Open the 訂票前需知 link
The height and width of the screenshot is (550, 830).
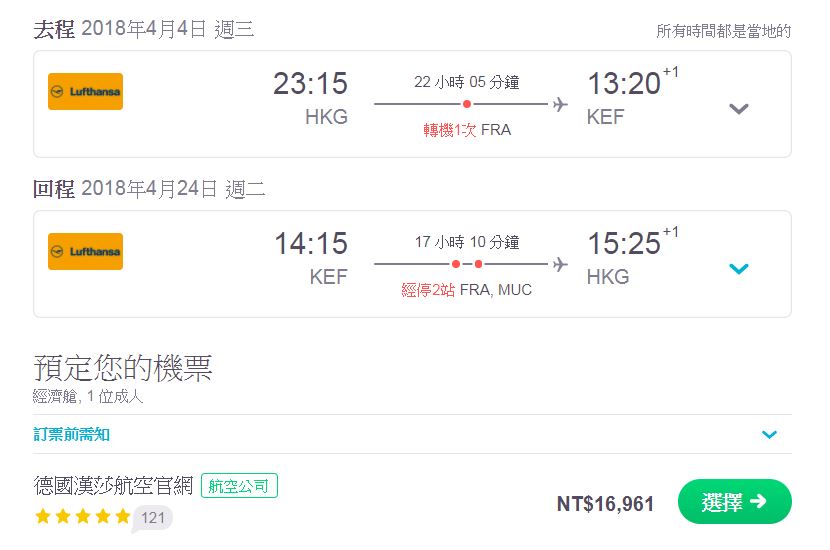tap(71, 435)
